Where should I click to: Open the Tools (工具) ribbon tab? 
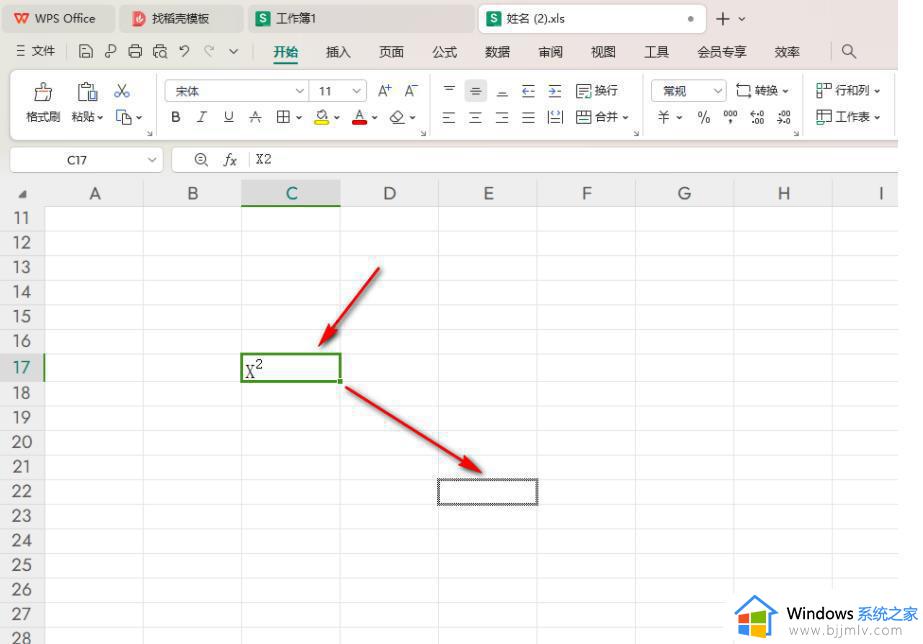pyautogui.click(x=656, y=52)
